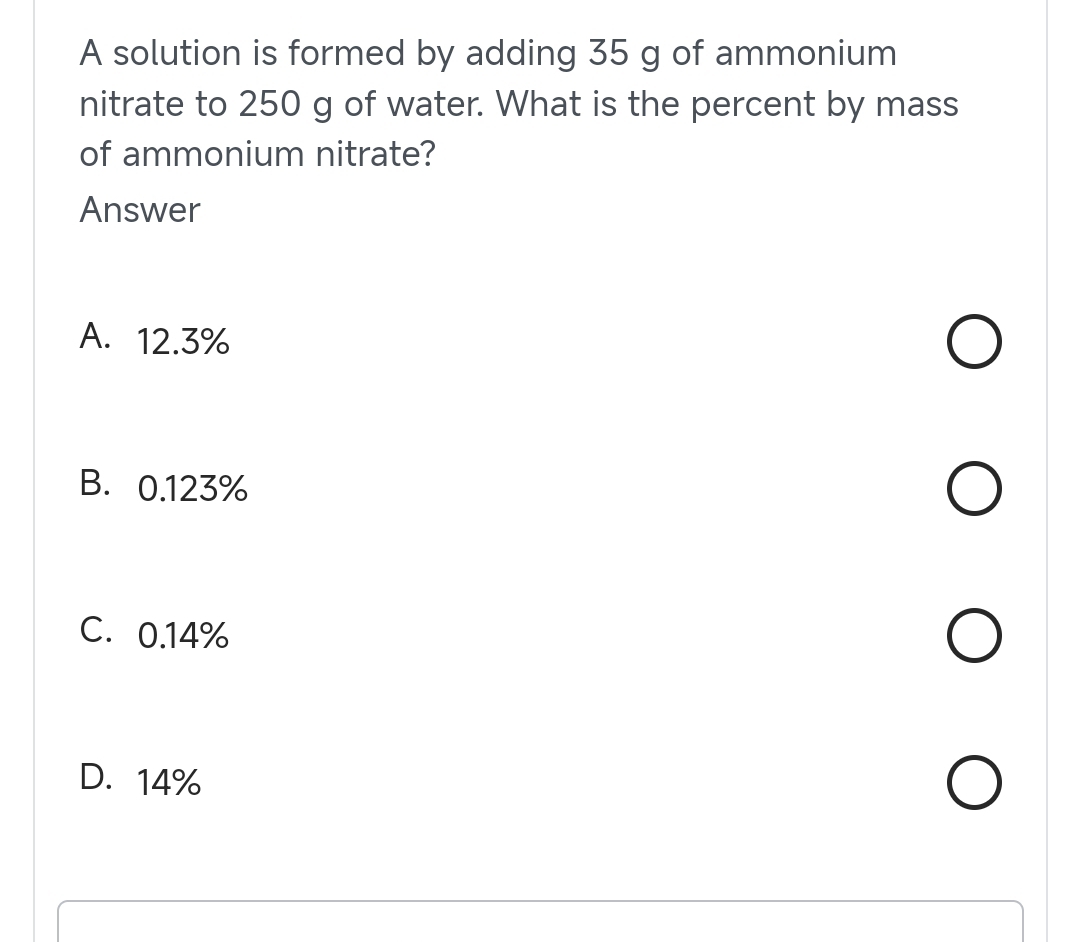Select the radio button for option C
1080x942 pixels.
974,635
